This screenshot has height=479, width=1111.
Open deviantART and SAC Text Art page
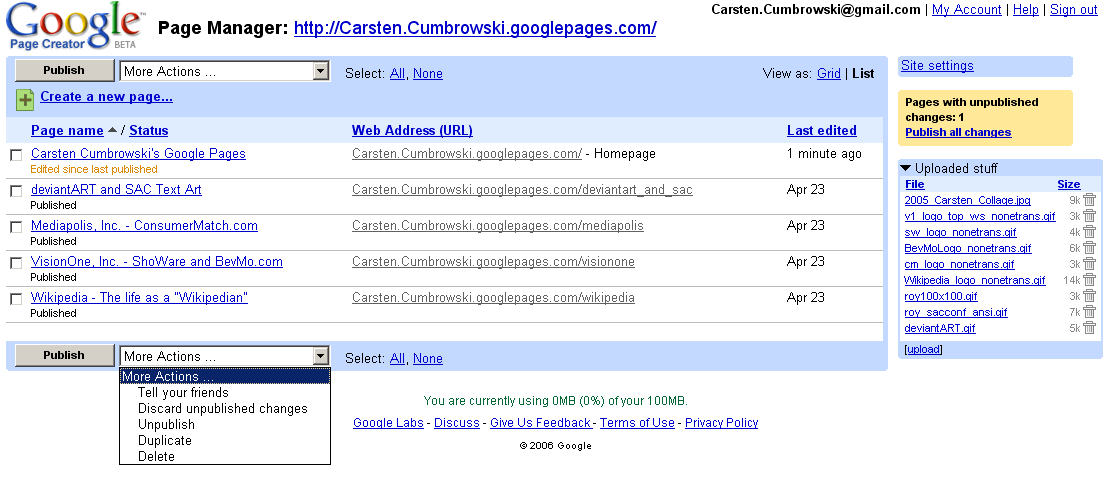(116, 190)
